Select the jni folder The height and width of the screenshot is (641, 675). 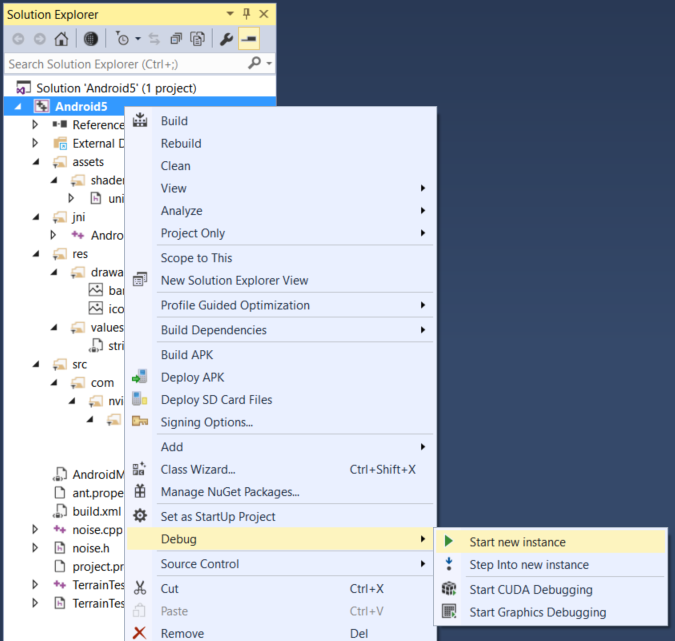78,217
